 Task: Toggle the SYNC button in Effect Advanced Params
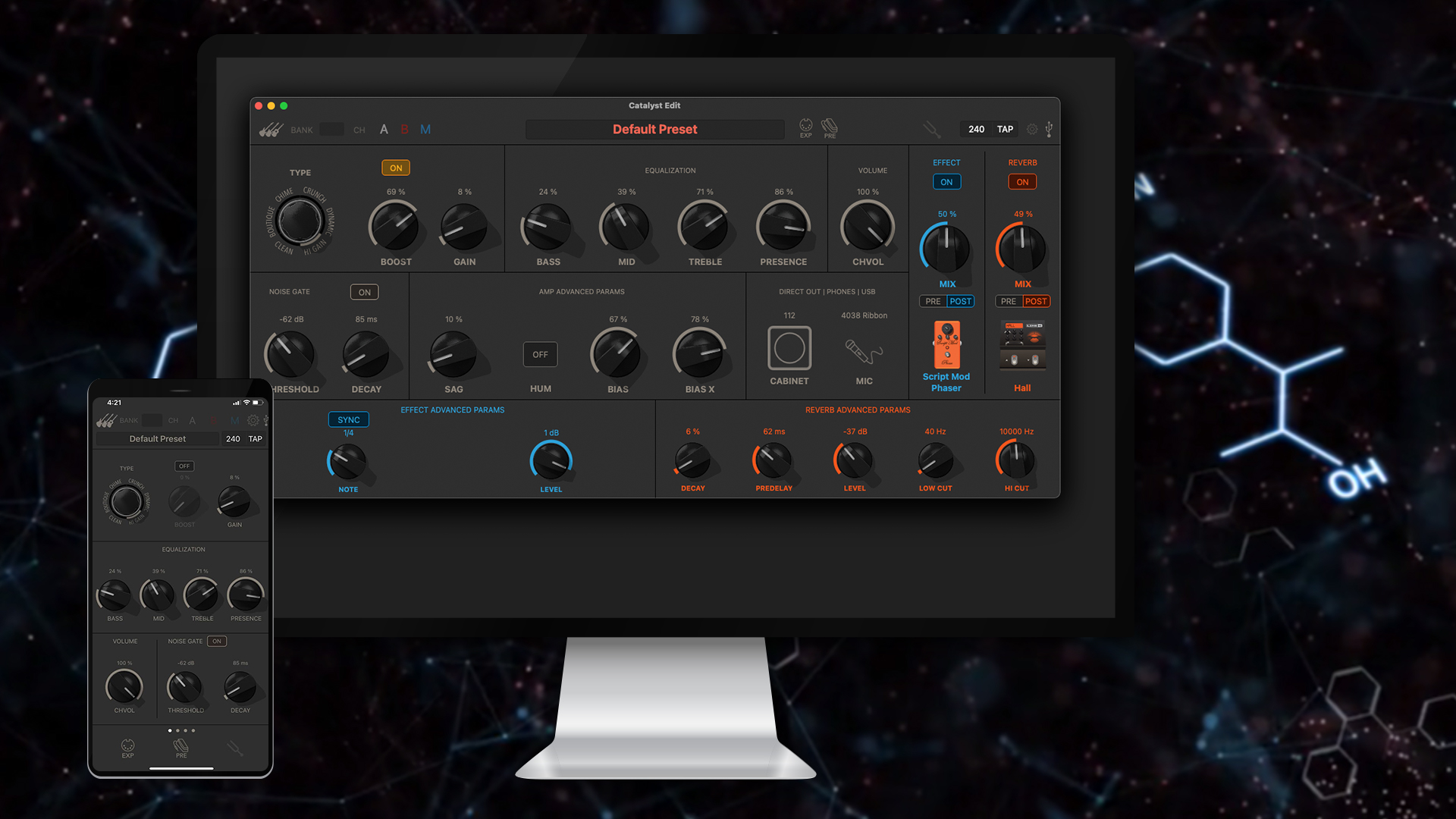pyautogui.click(x=349, y=419)
